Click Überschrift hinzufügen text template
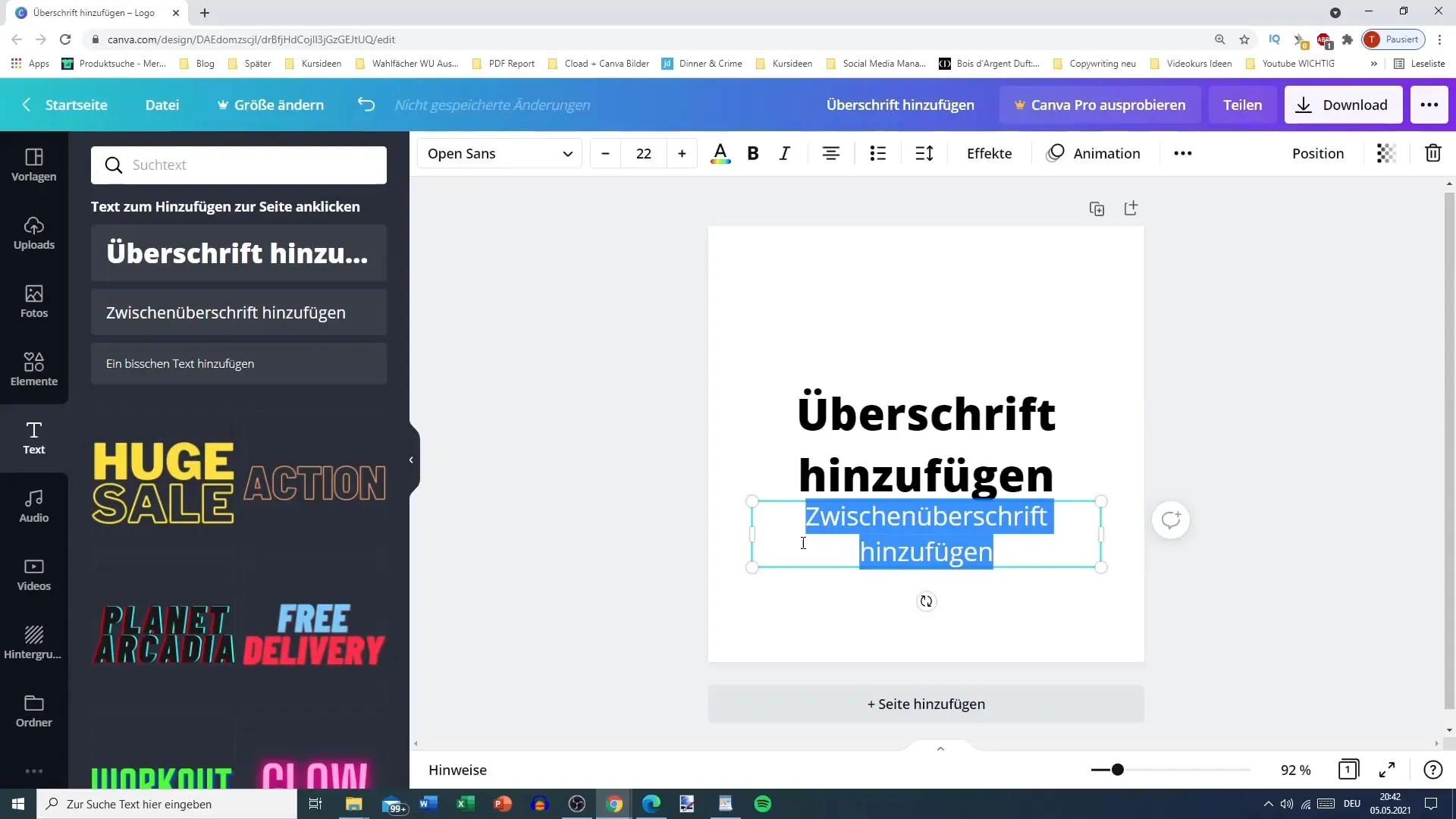The height and width of the screenshot is (819, 1456). click(238, 253)
